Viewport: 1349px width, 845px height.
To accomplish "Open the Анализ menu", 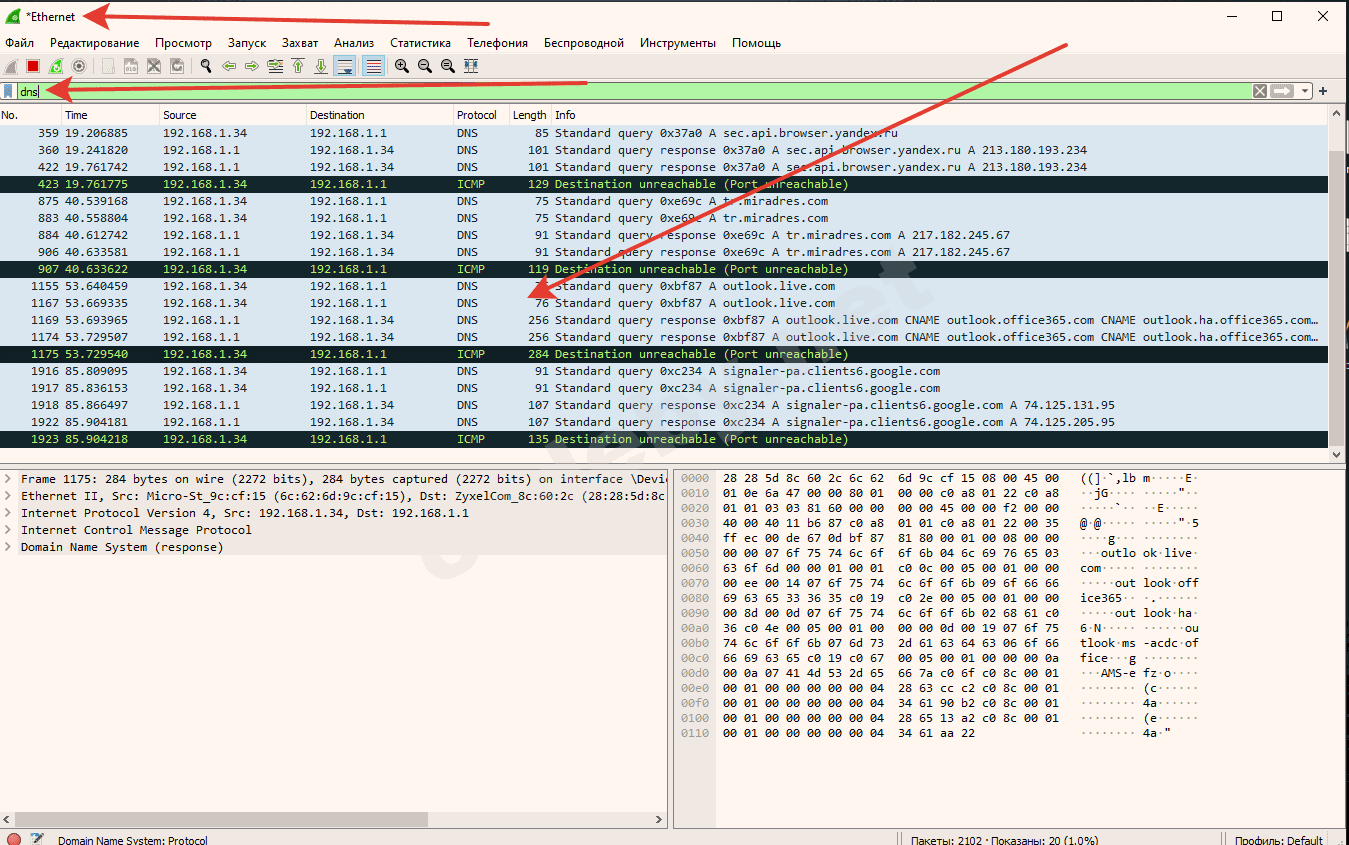I will pos(354,43).
